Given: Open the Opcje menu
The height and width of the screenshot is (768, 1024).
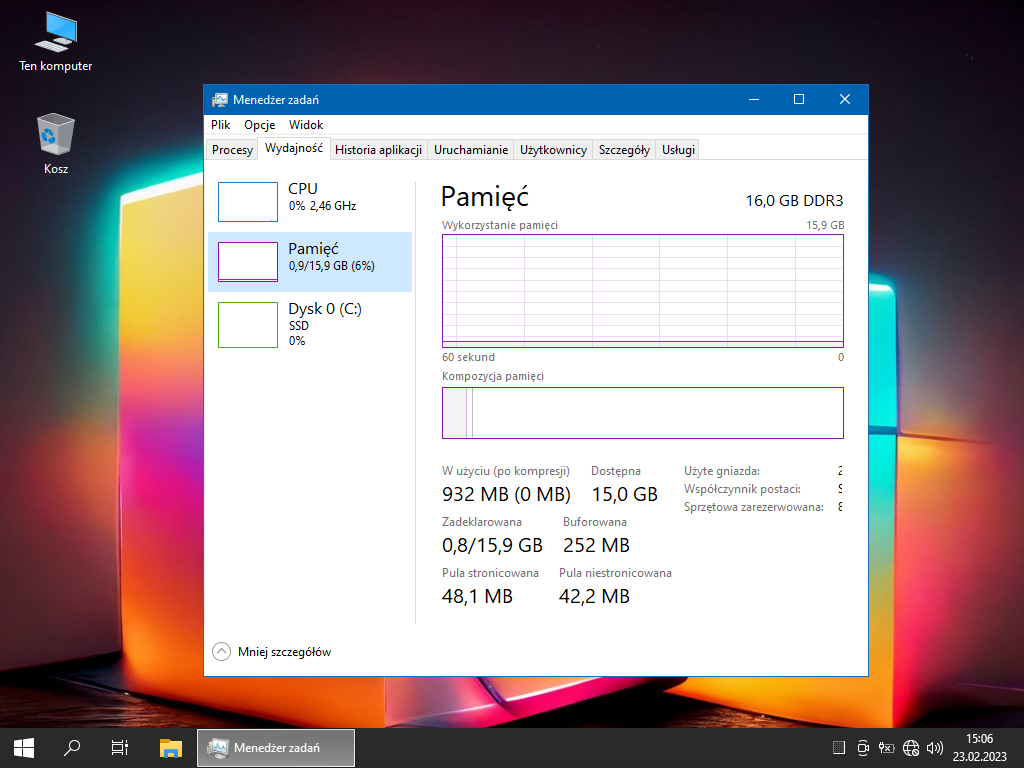Looking at the screenshot, I should (260, 125).
